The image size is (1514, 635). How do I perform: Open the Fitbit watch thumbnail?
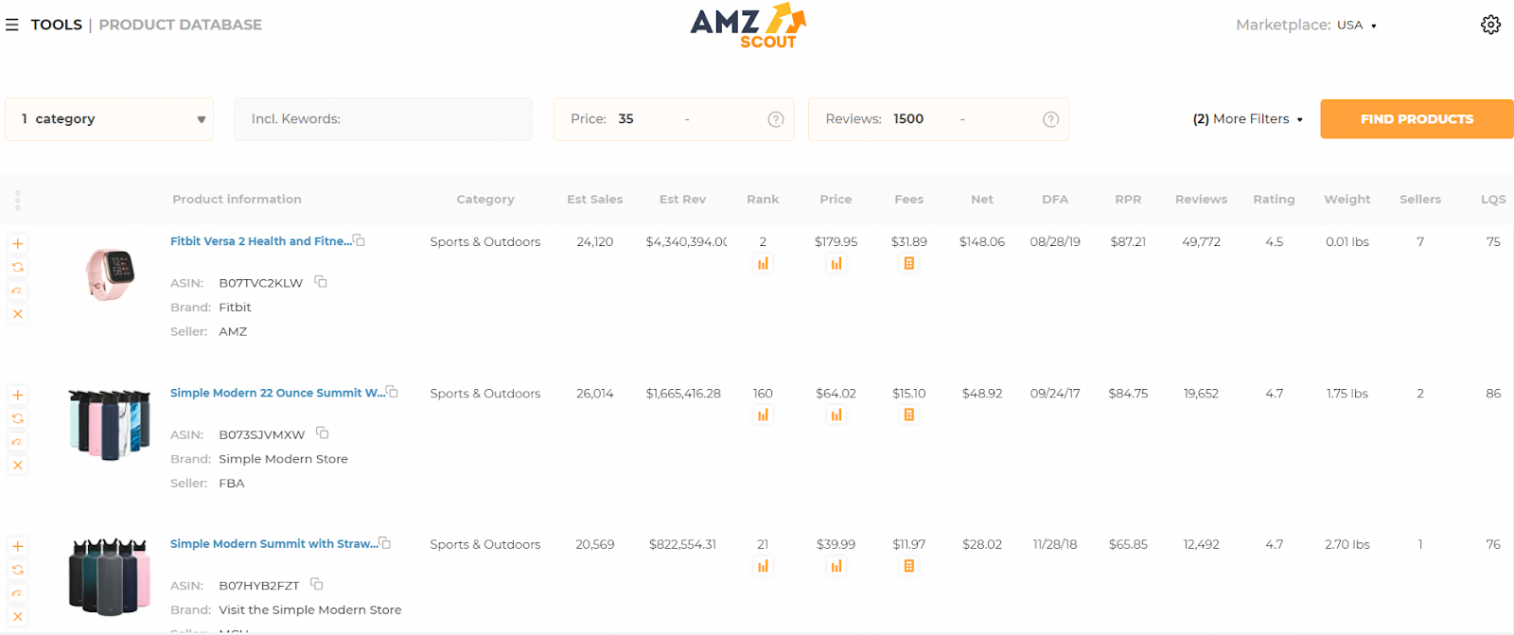(x=110, y=275)
